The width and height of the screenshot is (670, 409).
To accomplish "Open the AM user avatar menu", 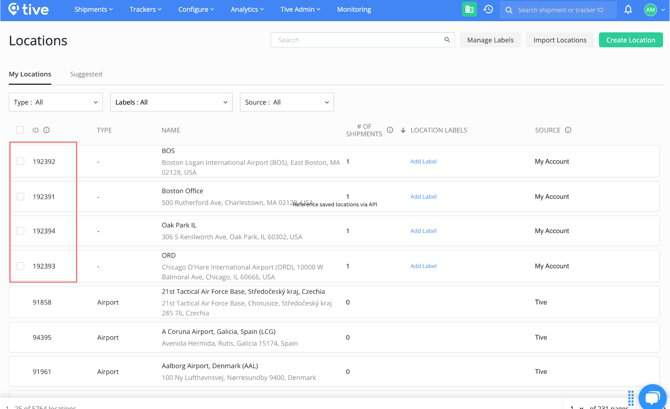I will pos(650,10).
